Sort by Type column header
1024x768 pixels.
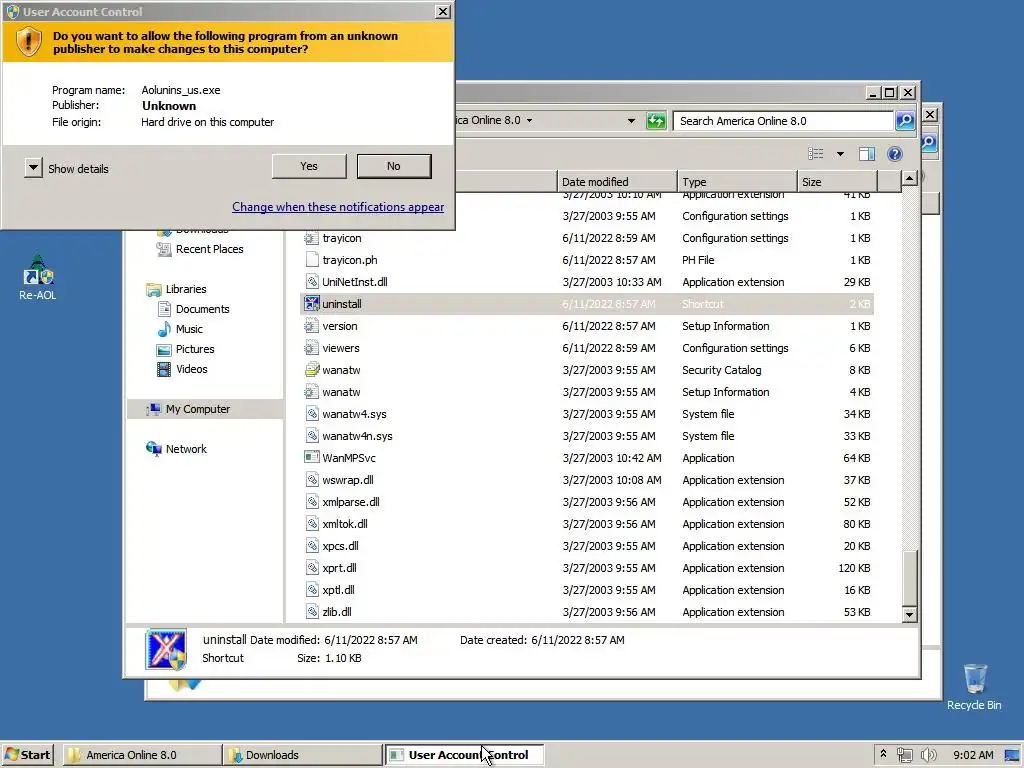pyautogui.click(x=737, y=182)
